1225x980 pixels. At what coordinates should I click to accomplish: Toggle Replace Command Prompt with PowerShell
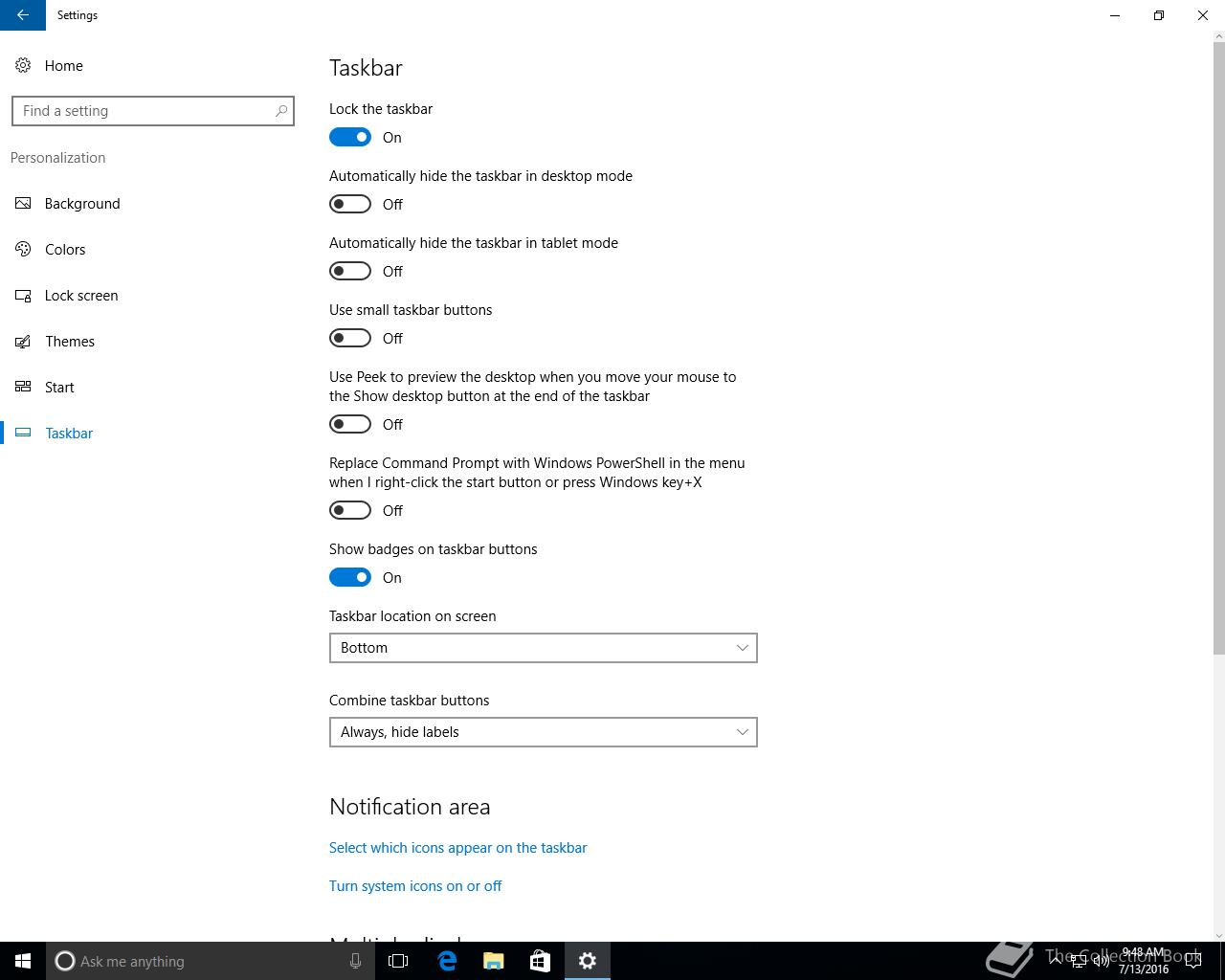pos(350,510)
